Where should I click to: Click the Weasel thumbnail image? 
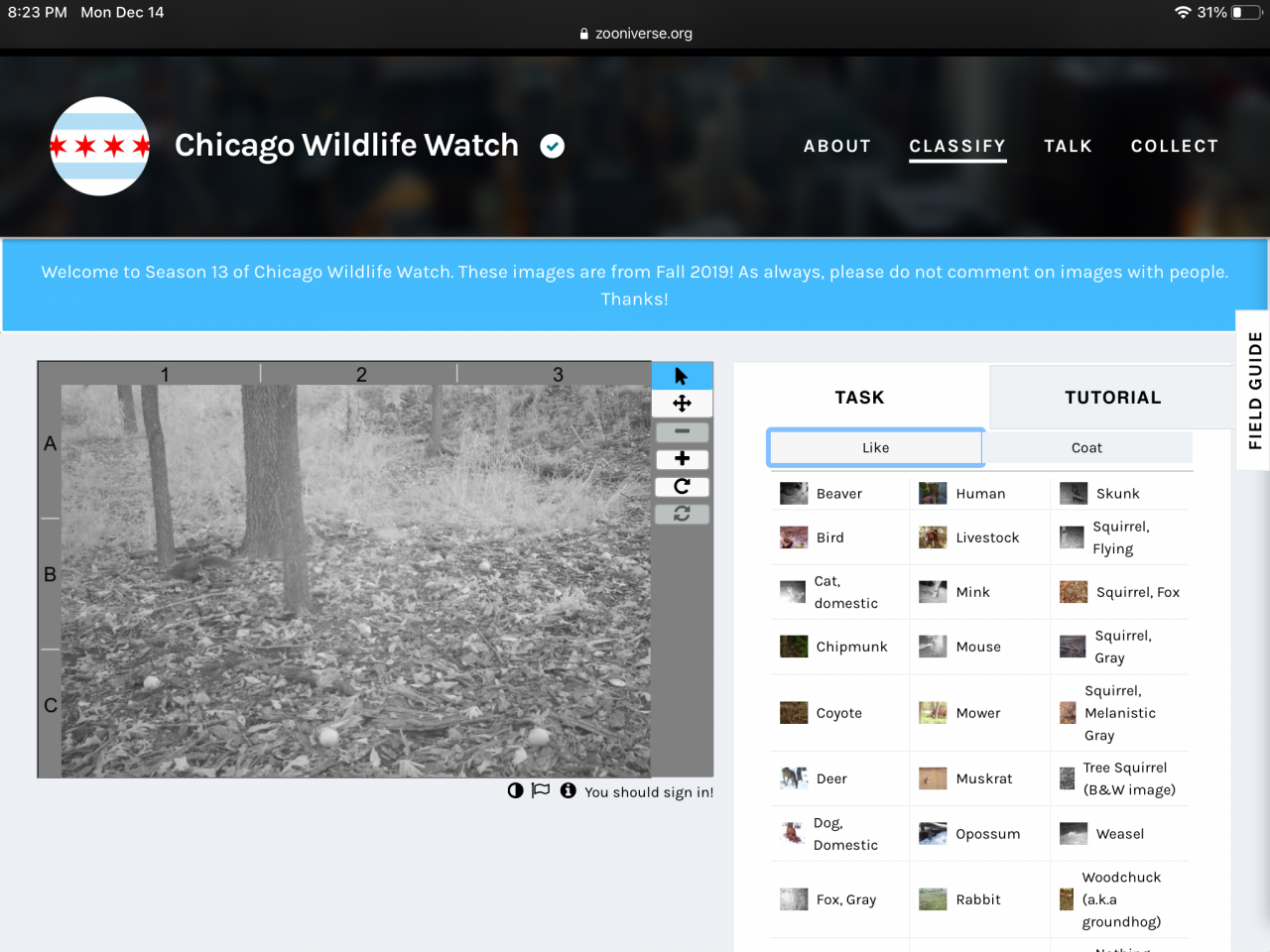(x=1074, y=834)
